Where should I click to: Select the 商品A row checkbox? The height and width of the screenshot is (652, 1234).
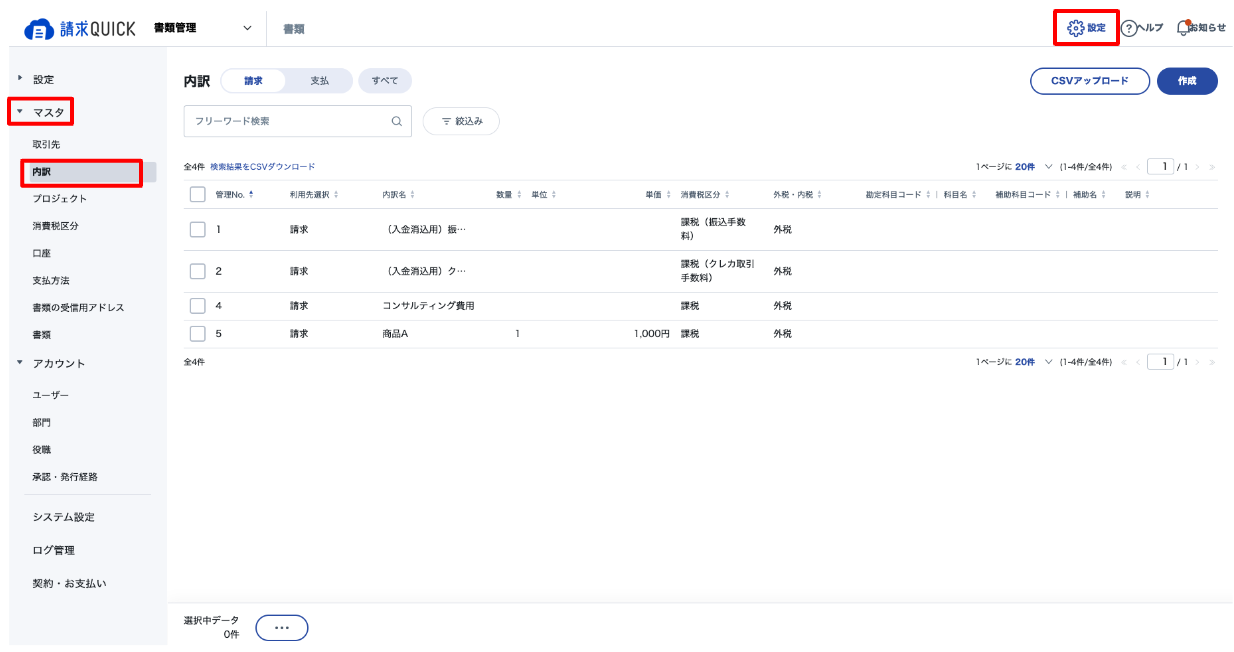197,334
